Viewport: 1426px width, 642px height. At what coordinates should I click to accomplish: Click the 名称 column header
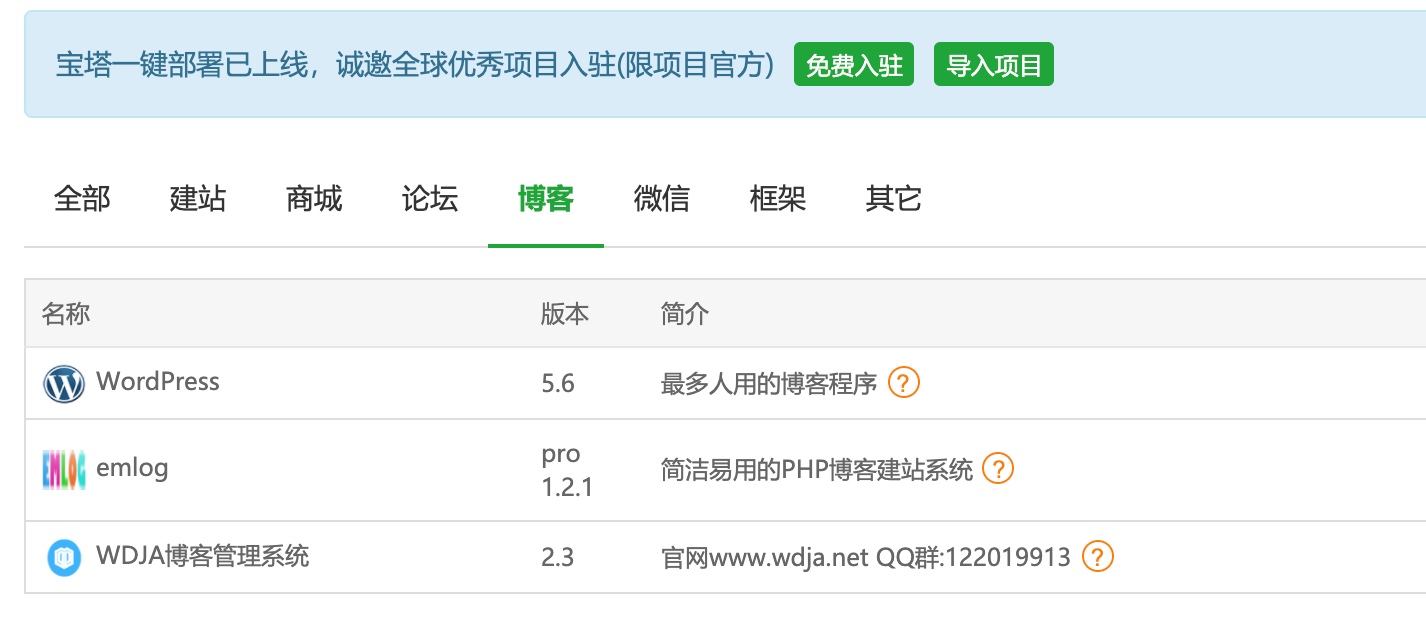tap(66, 314)
